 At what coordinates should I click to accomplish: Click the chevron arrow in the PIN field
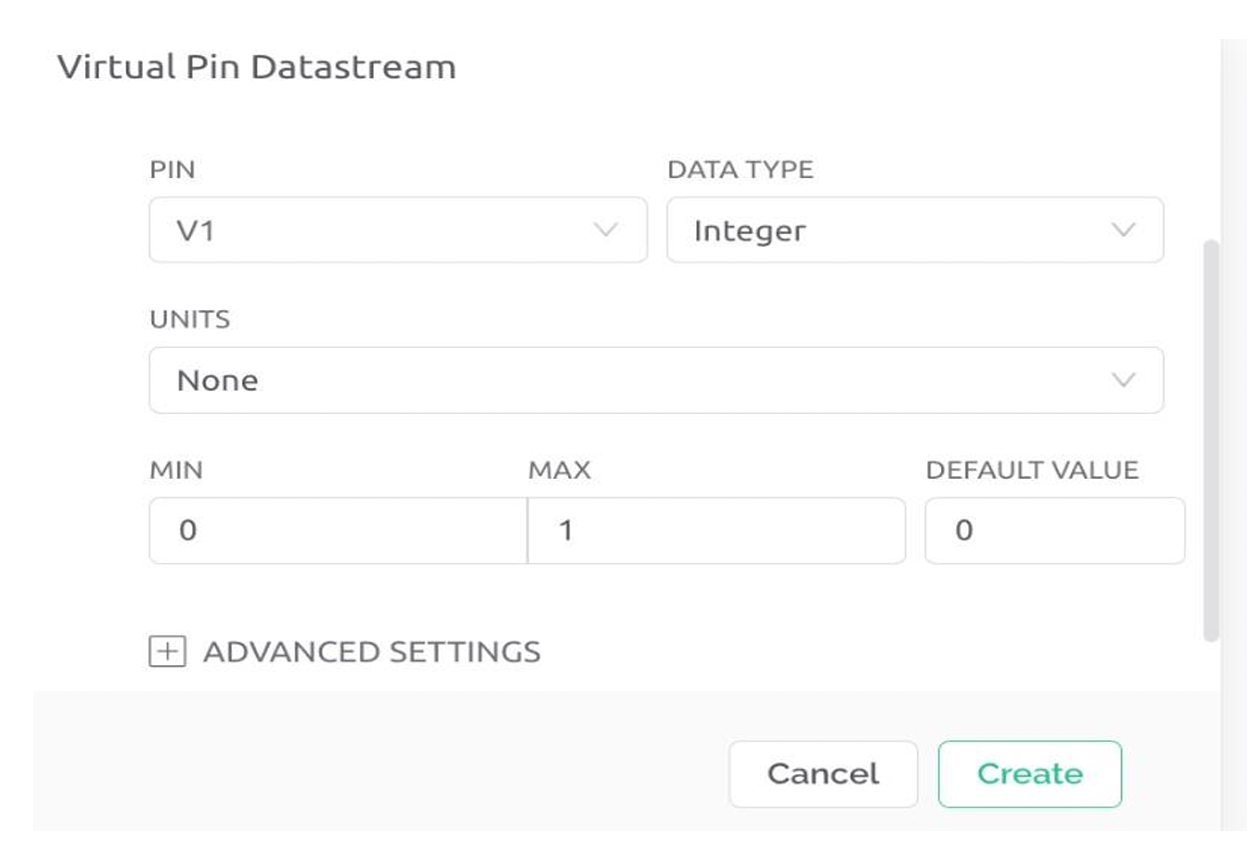pyautogui.click(x=605, y=230)
